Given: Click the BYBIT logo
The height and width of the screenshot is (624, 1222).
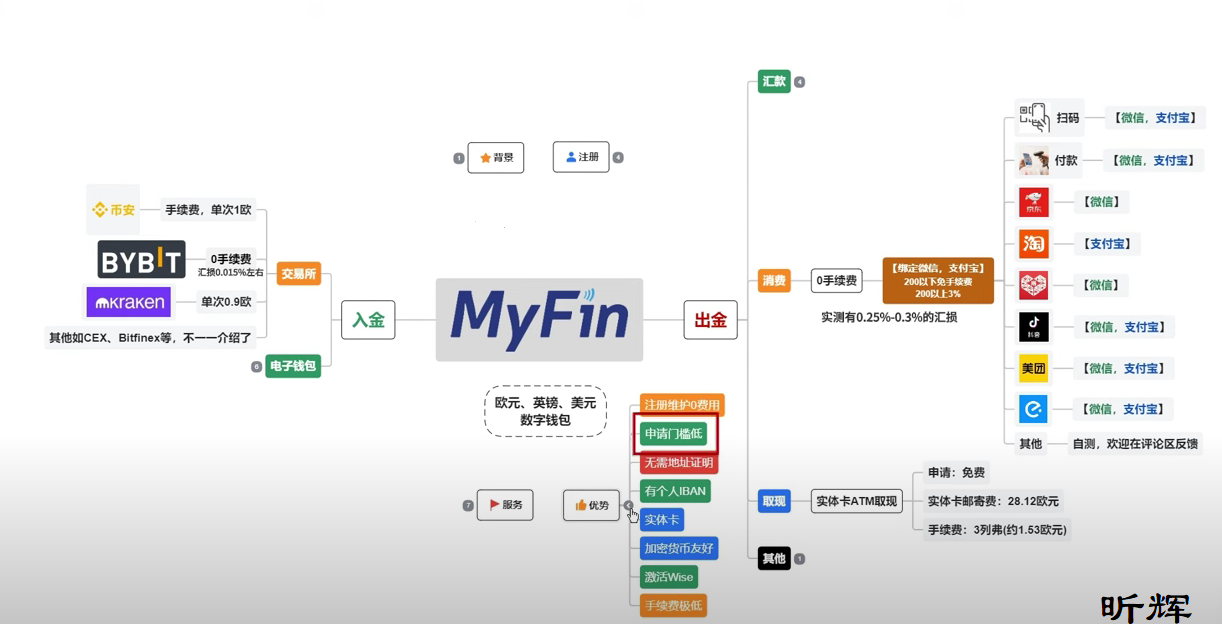Looking at the screenshot, I should point(141,260).
